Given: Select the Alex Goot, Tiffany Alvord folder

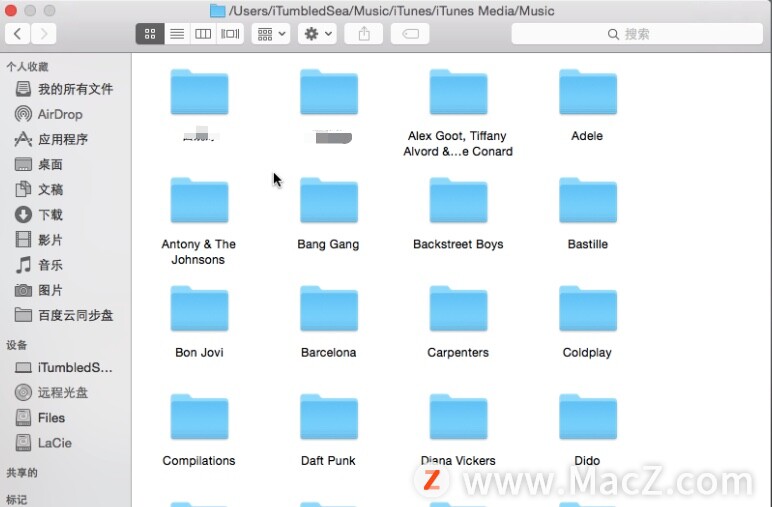Looking at the screenshot, I should 458,93.
